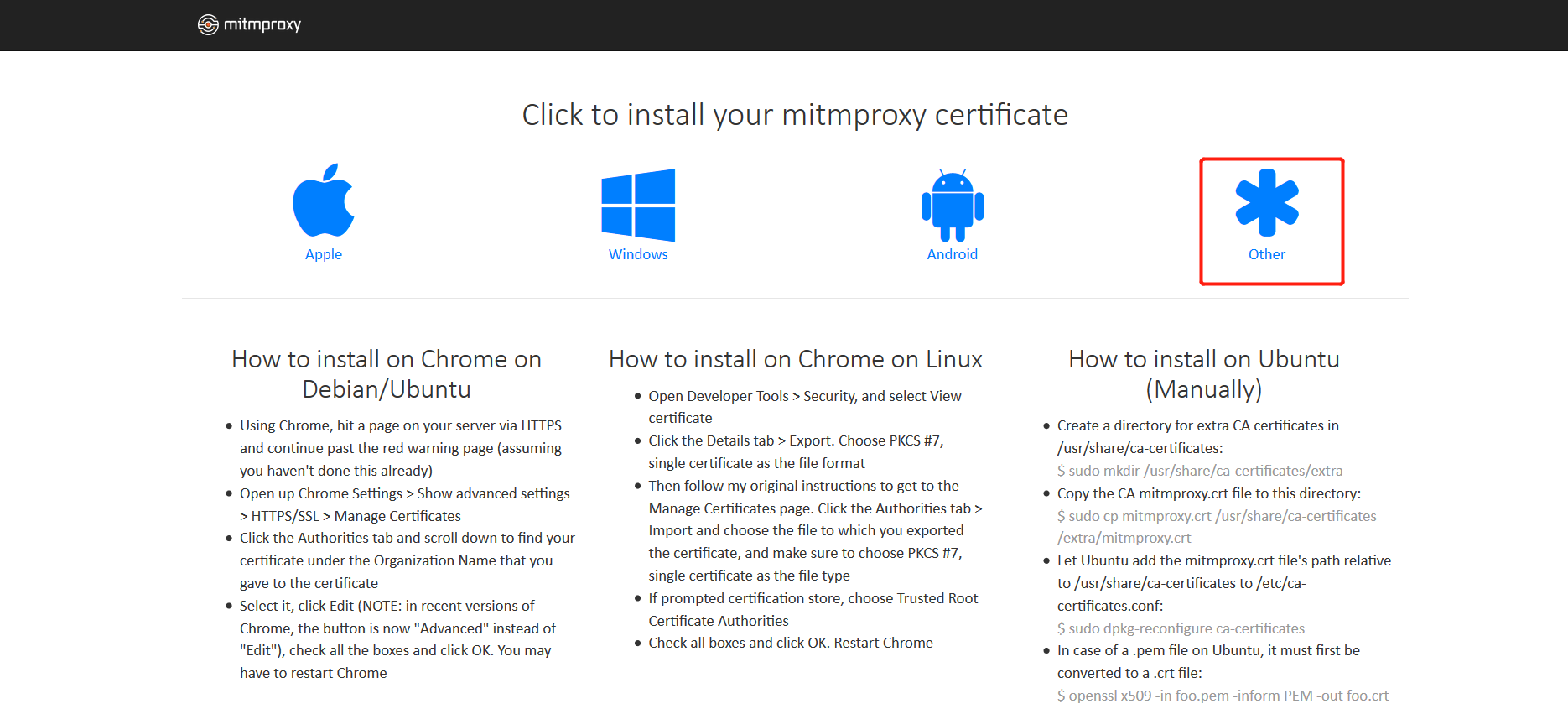Click text '> HTTPS/SSL > Manage Certificates'
The image size is (1568, 714).
point(350,516)
